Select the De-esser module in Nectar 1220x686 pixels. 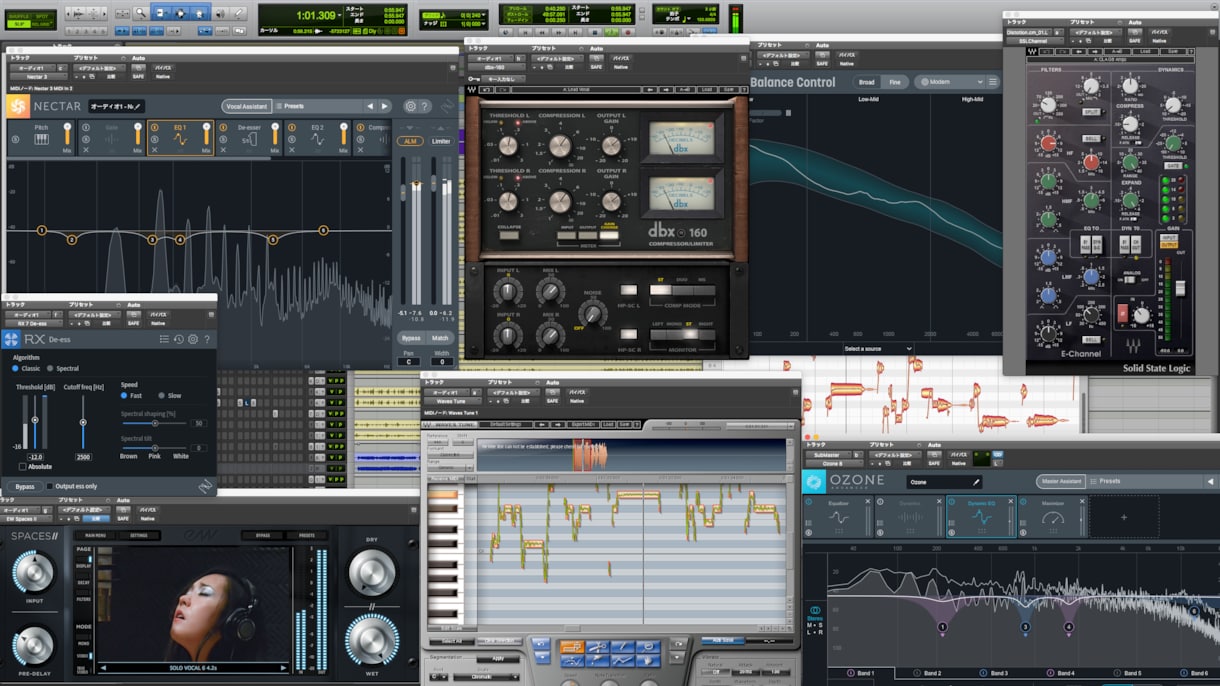pos(249,137)
